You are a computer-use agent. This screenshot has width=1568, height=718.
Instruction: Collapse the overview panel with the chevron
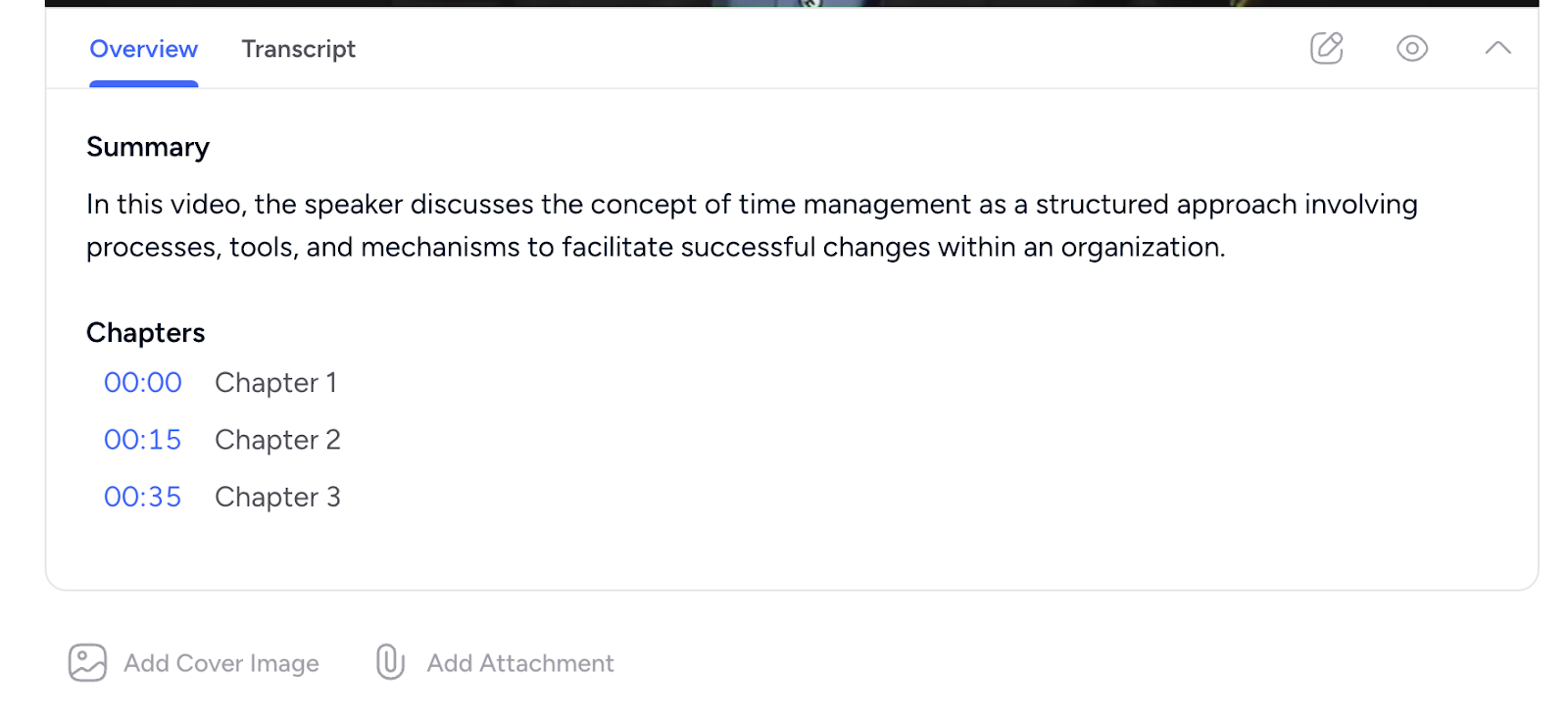point(1497,48)
